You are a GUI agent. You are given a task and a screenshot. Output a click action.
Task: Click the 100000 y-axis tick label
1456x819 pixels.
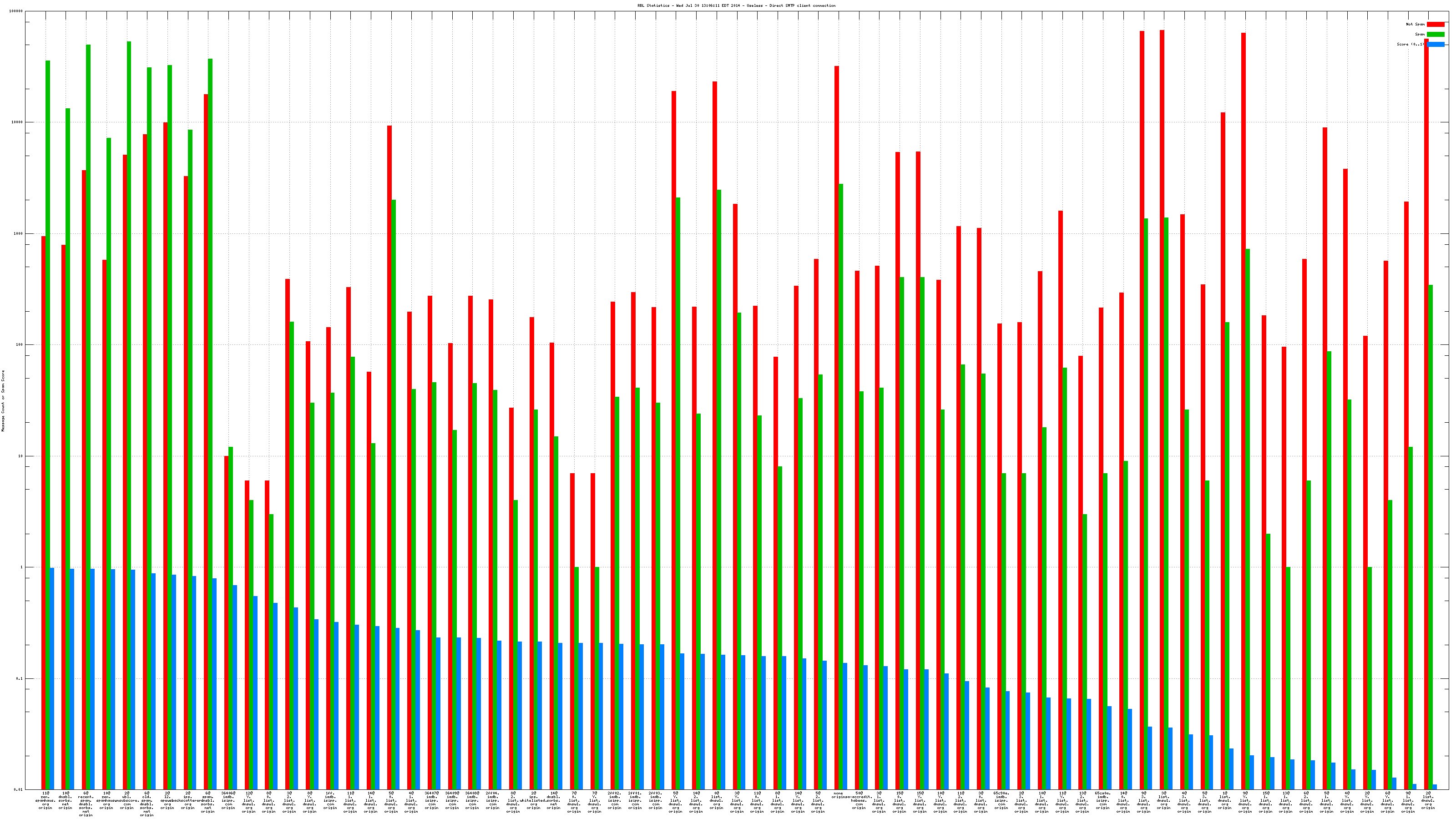[x=16, y=11]
